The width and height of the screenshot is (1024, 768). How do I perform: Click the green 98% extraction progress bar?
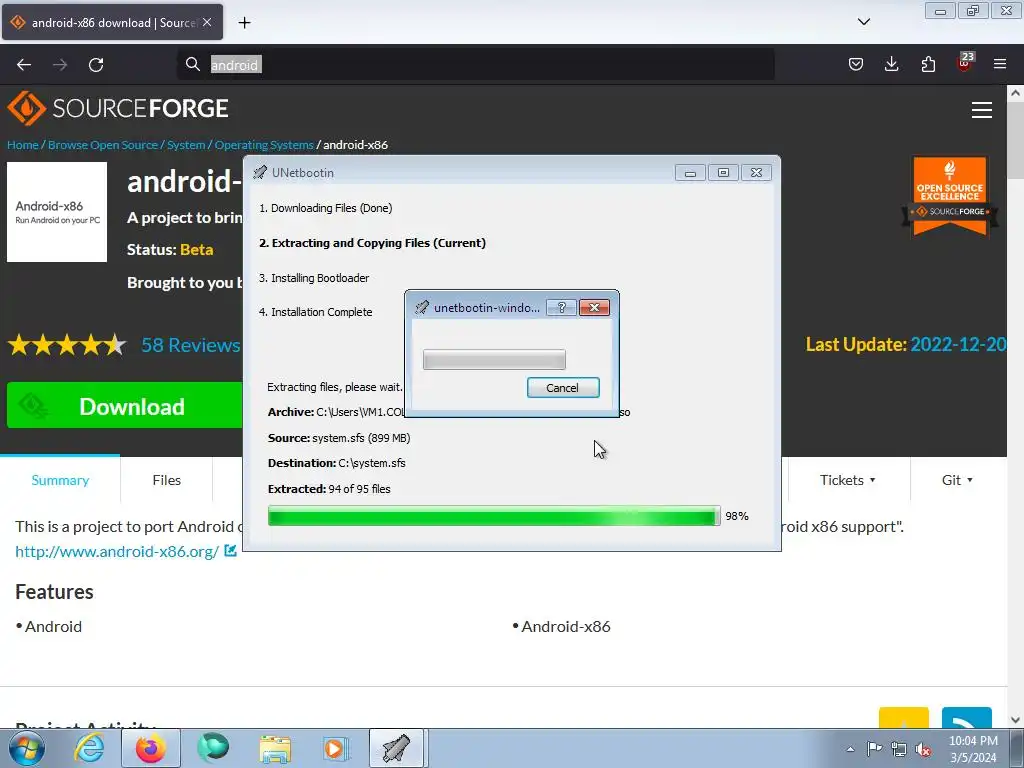tap(494, 516)
